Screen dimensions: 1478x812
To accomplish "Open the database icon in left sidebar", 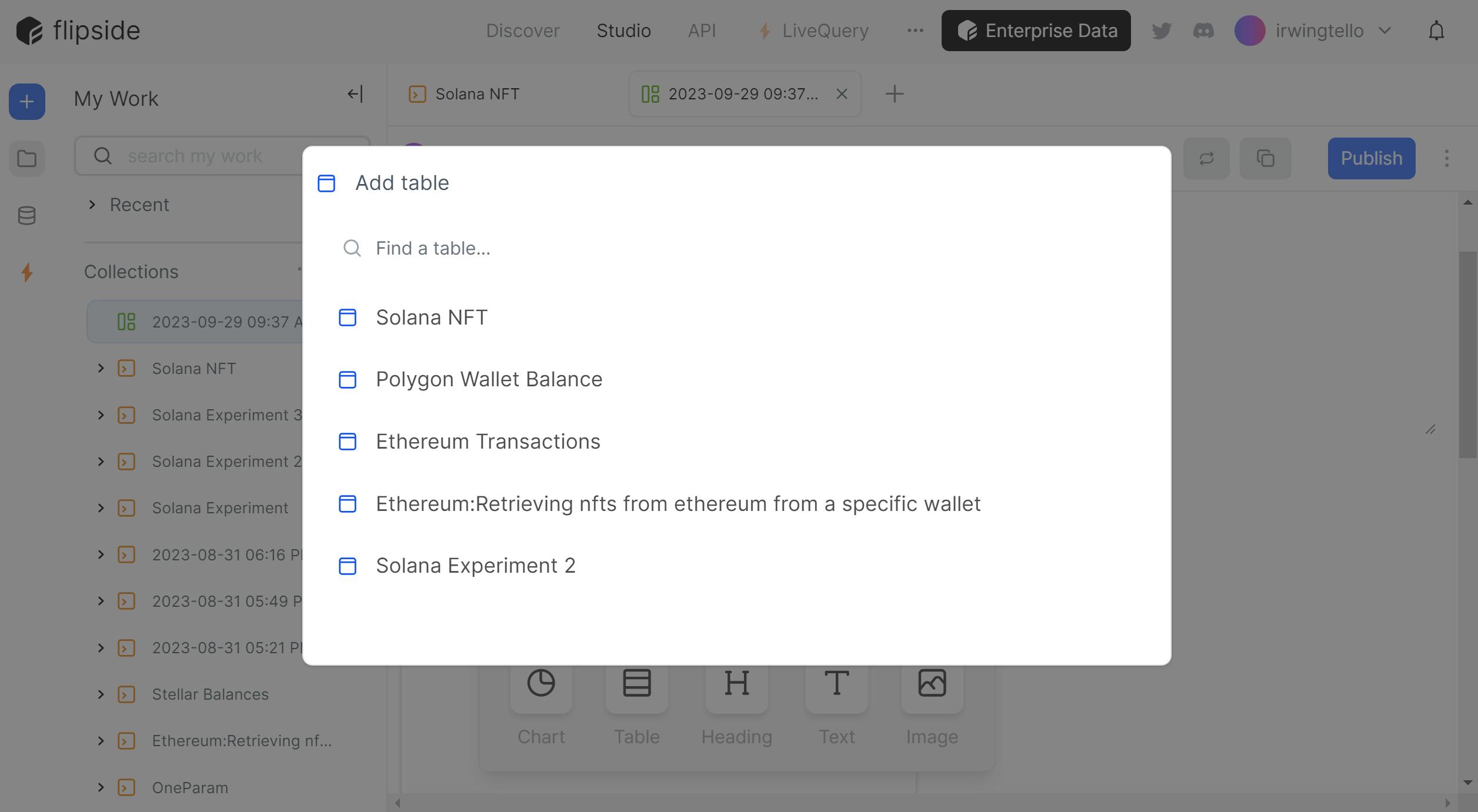I will pyautogui.click(x=26, y=216).
